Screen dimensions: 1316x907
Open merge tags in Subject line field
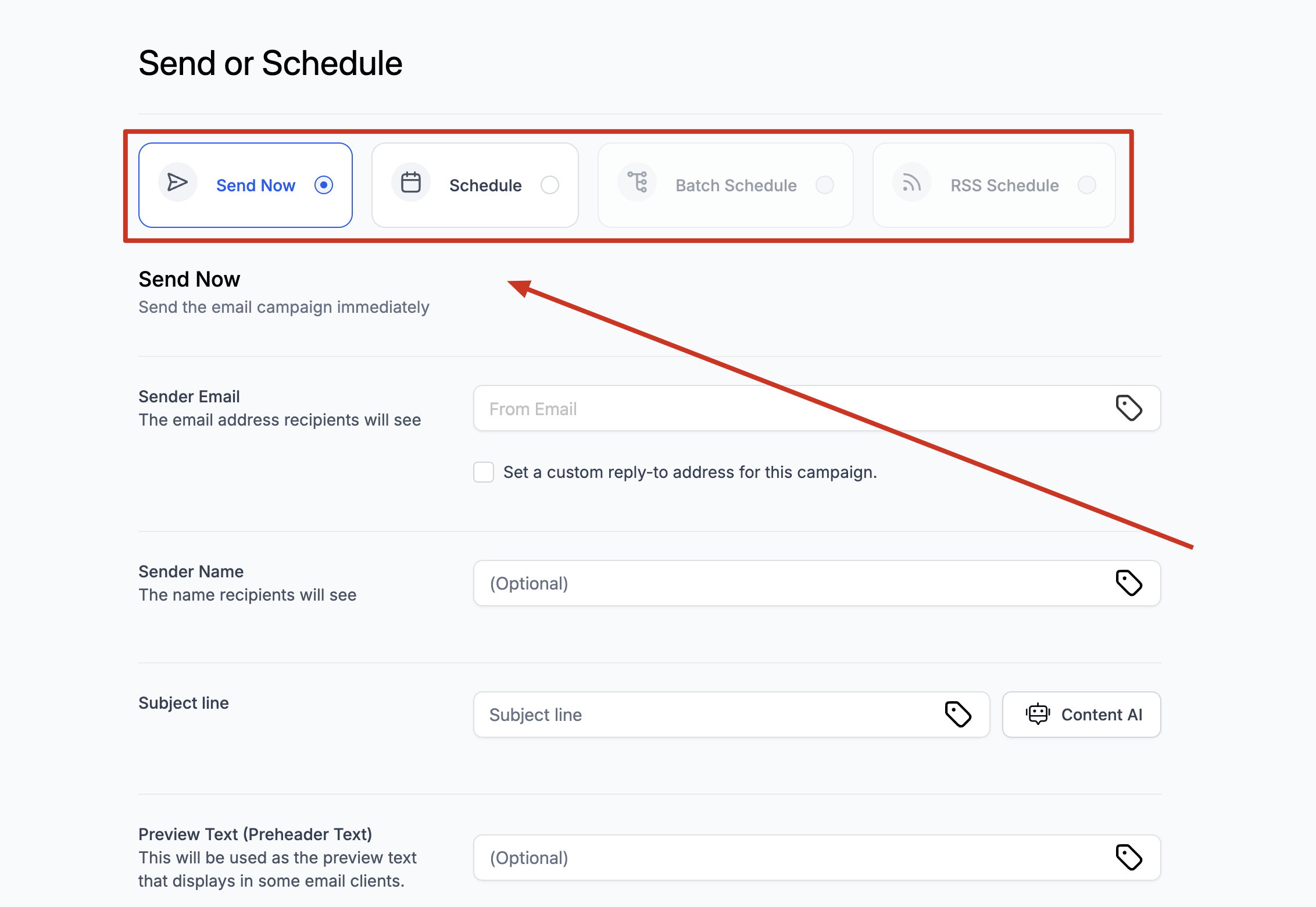958,715
